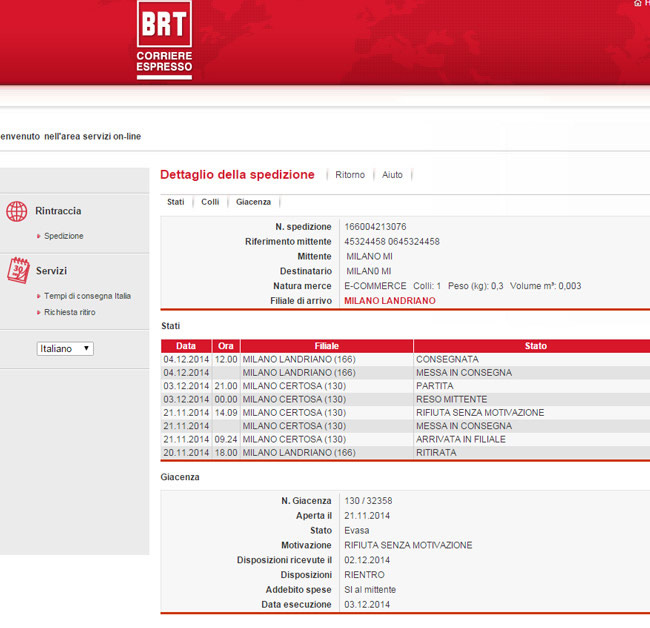The width and height of the screenshot is (650, 628).
Task: Switch to the Colli tab
Action: click(x=210, y=202)
